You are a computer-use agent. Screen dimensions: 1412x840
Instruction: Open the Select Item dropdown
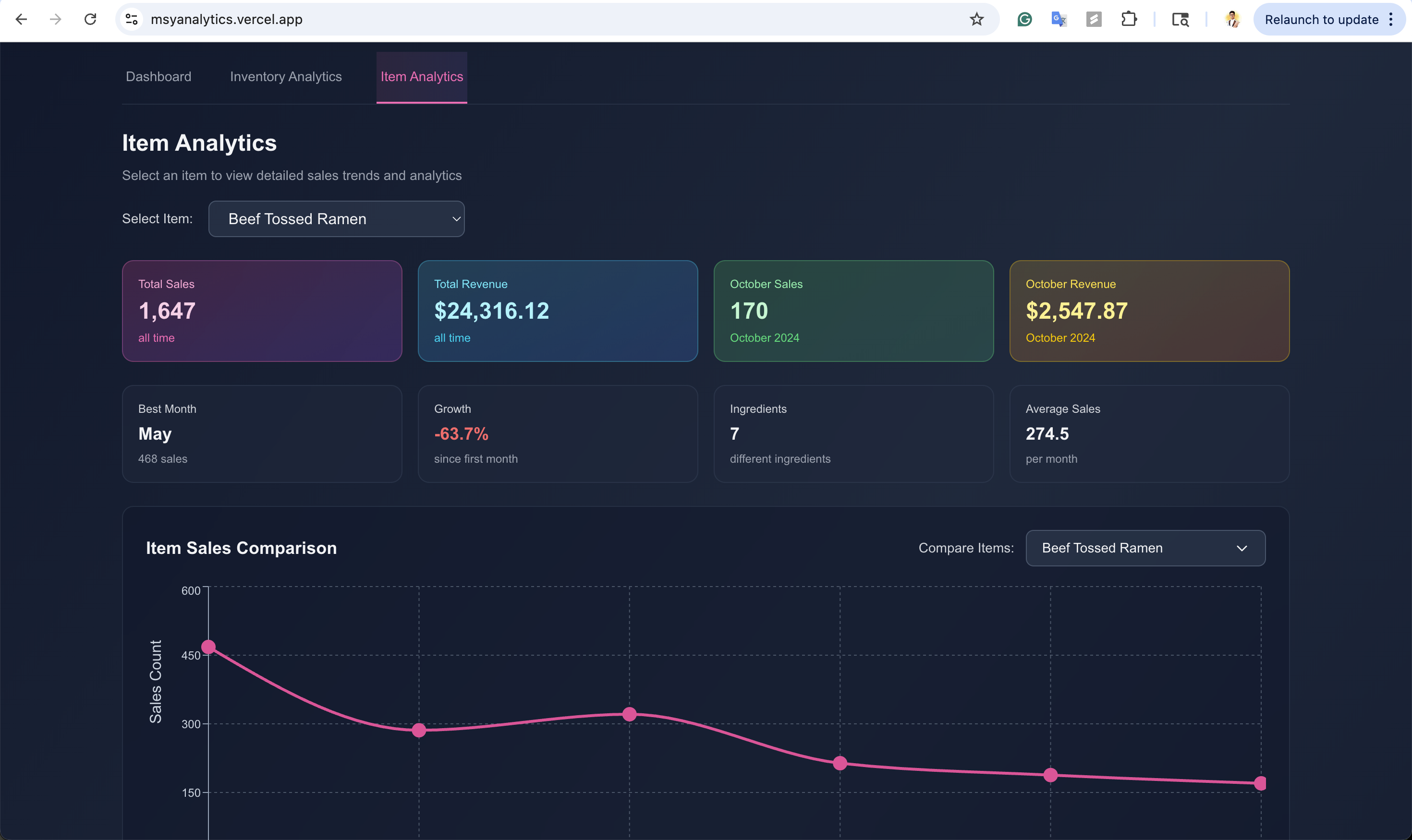pyautogui.click(x=337, y=219)
